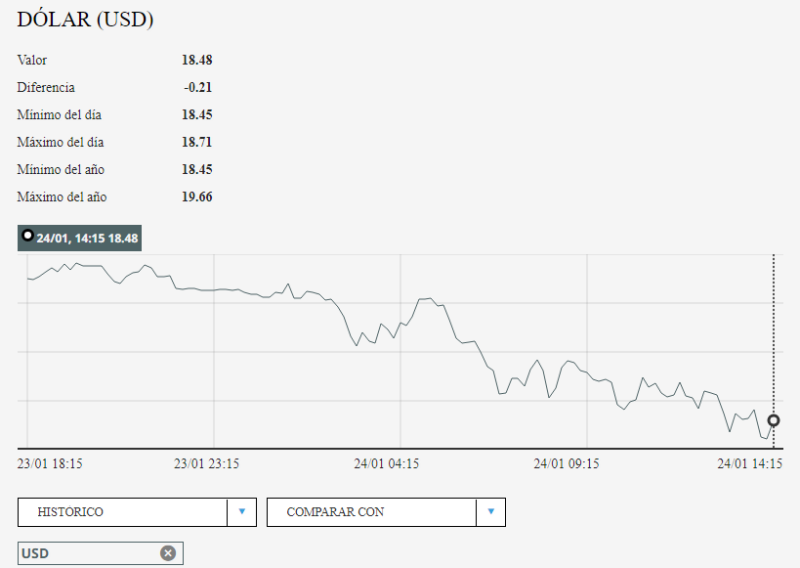Expand the COMPARAR CON dropdown arrow

(491, 512)
